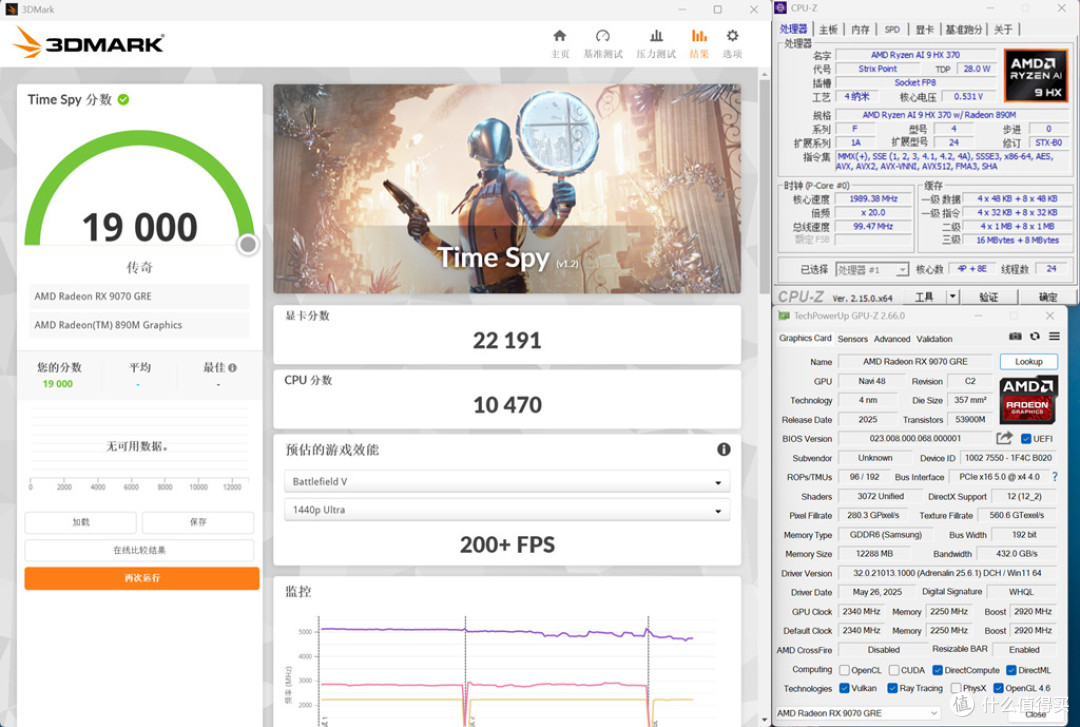This screenshot has width=1080, height=727.
Task: Click the info icon next to 最佳
Action: 232,368
